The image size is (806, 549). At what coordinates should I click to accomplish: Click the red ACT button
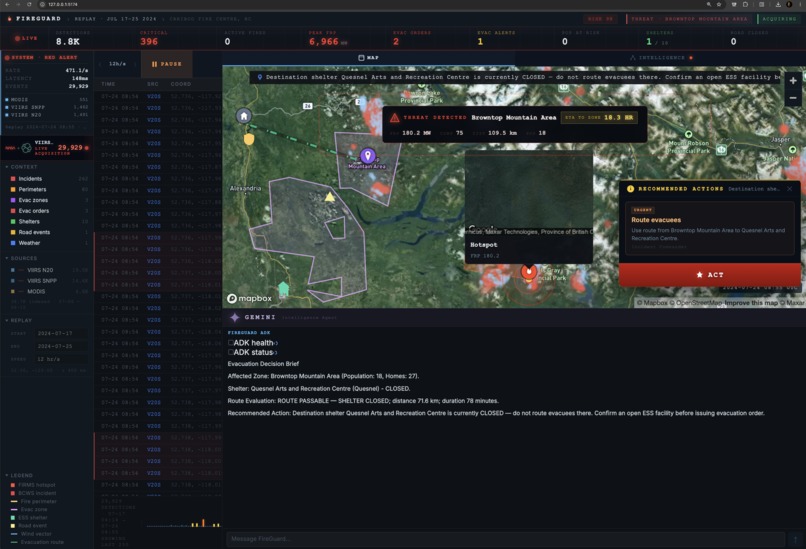[709, 275]
